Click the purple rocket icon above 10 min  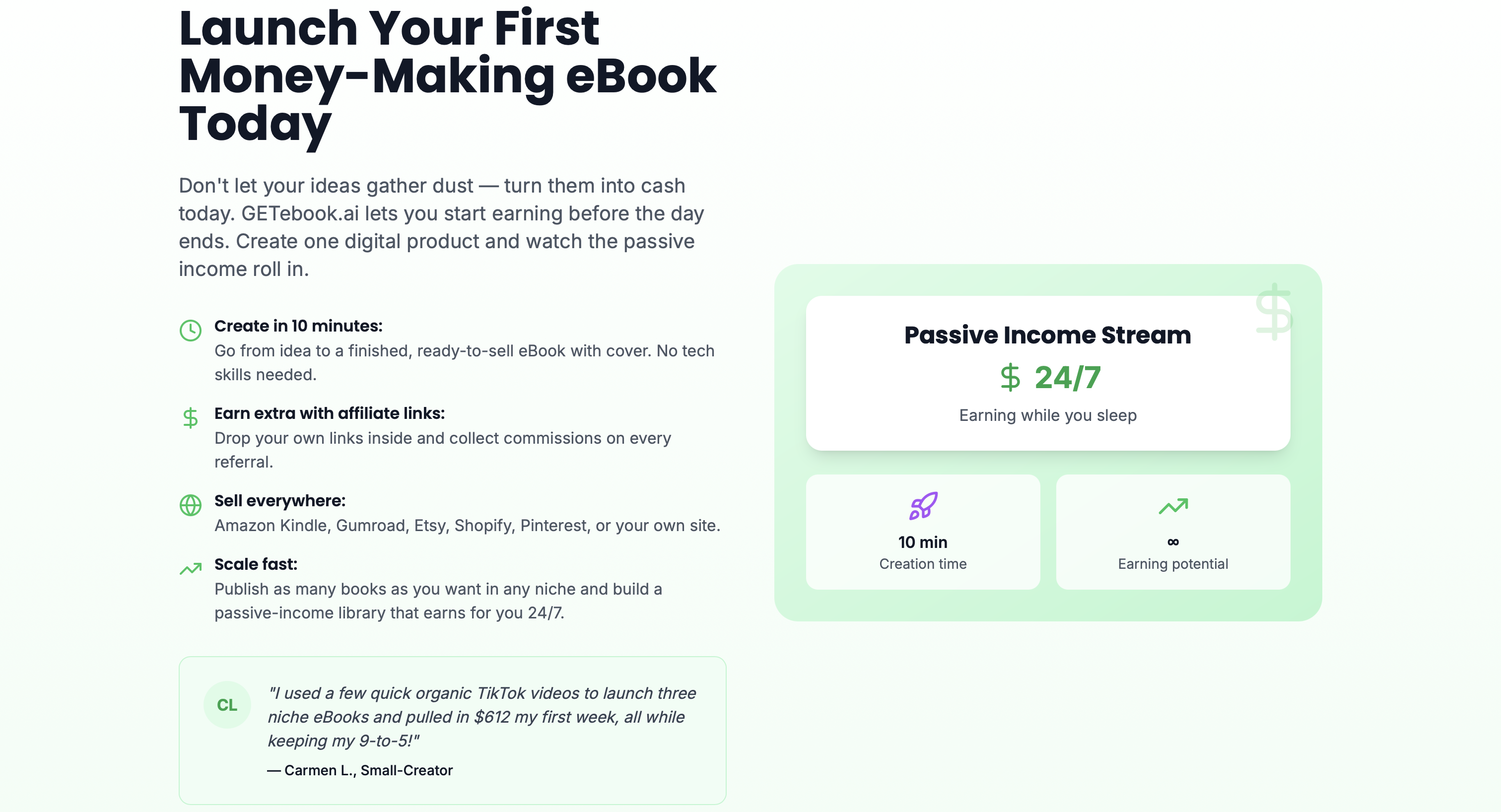point(923,506)
